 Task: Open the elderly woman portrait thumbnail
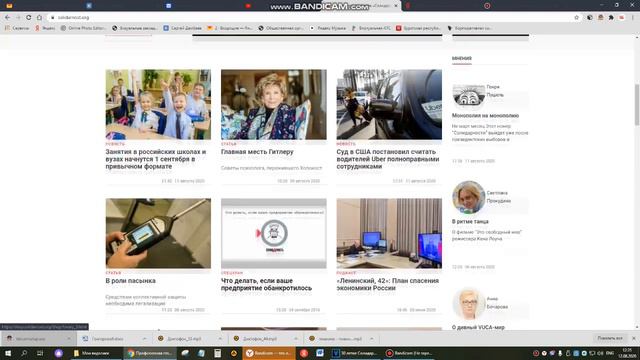click(x=274, y=104)
